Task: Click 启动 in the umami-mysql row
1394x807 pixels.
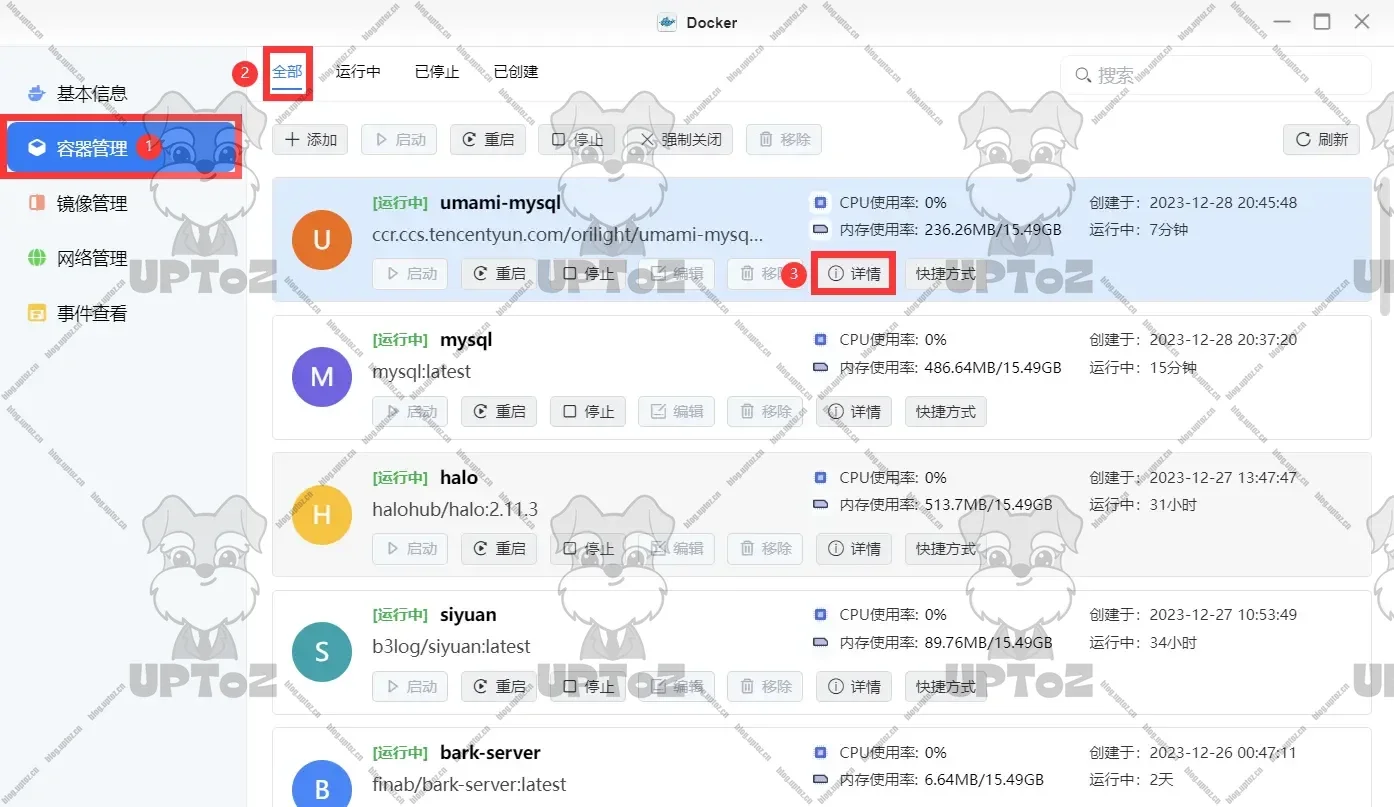Action: click(x=410, y=274)
